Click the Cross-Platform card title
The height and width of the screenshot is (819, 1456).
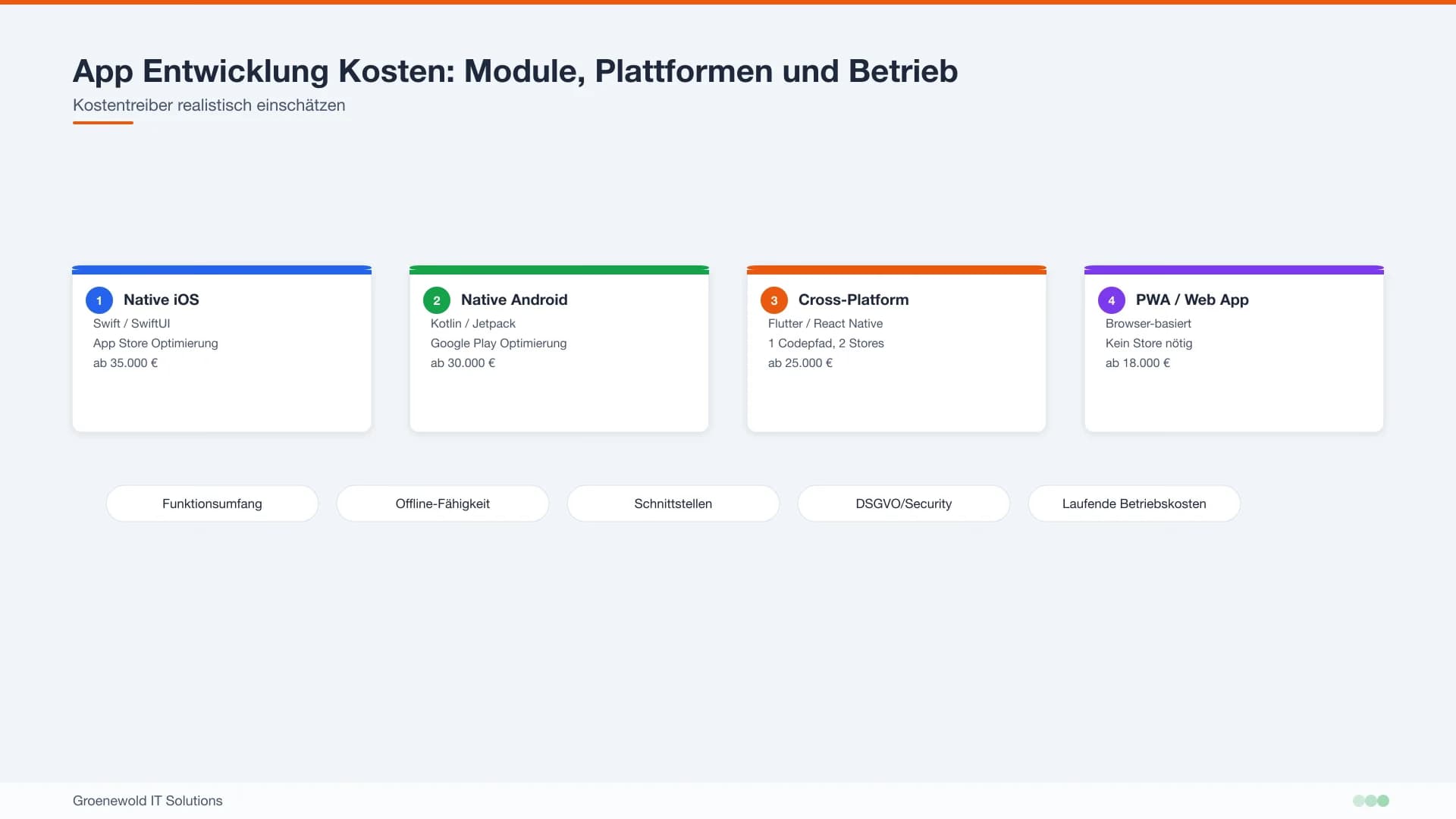pos(854,300)
